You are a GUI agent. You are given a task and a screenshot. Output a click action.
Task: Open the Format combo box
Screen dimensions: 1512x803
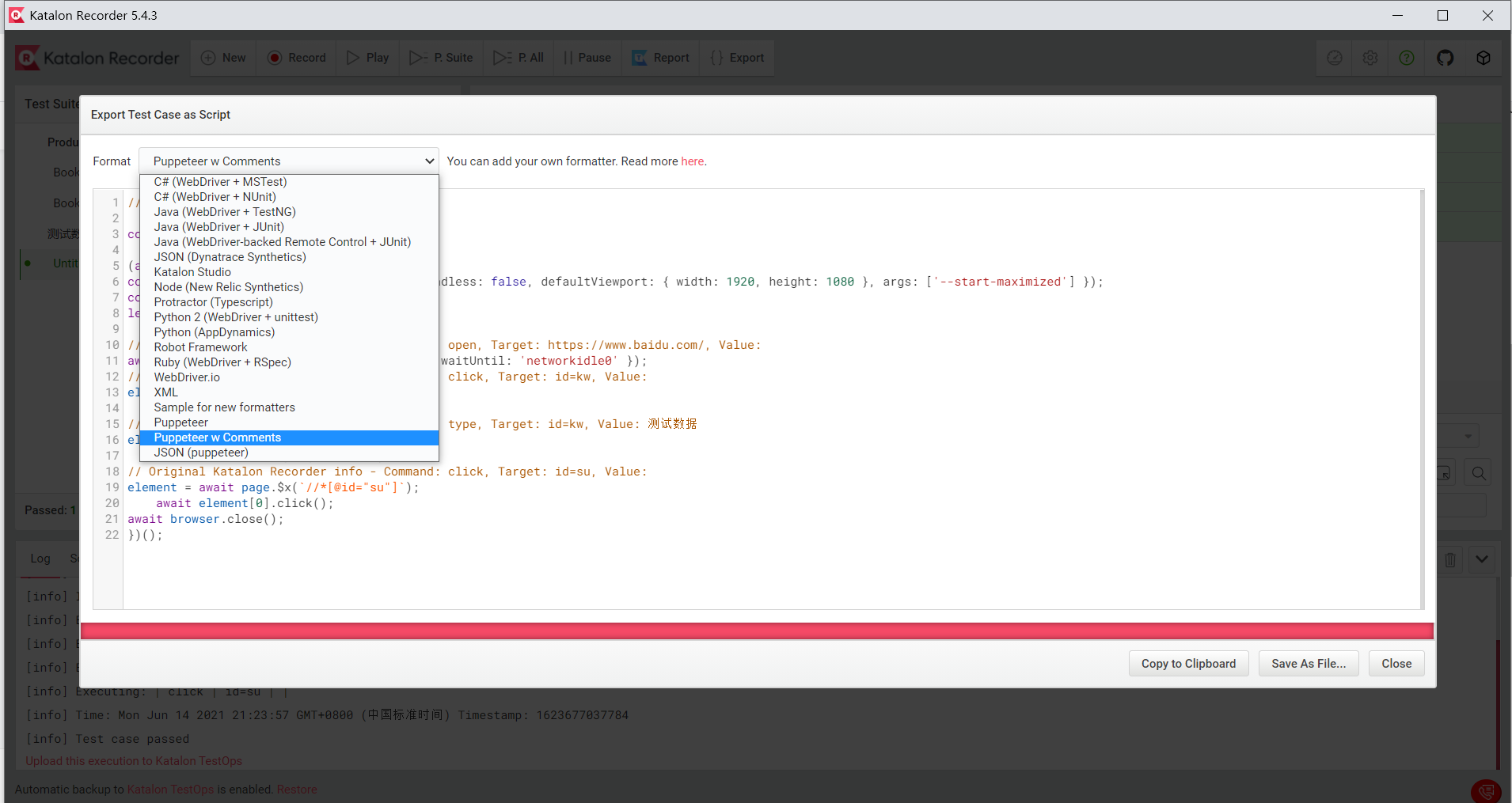[289, 161]
